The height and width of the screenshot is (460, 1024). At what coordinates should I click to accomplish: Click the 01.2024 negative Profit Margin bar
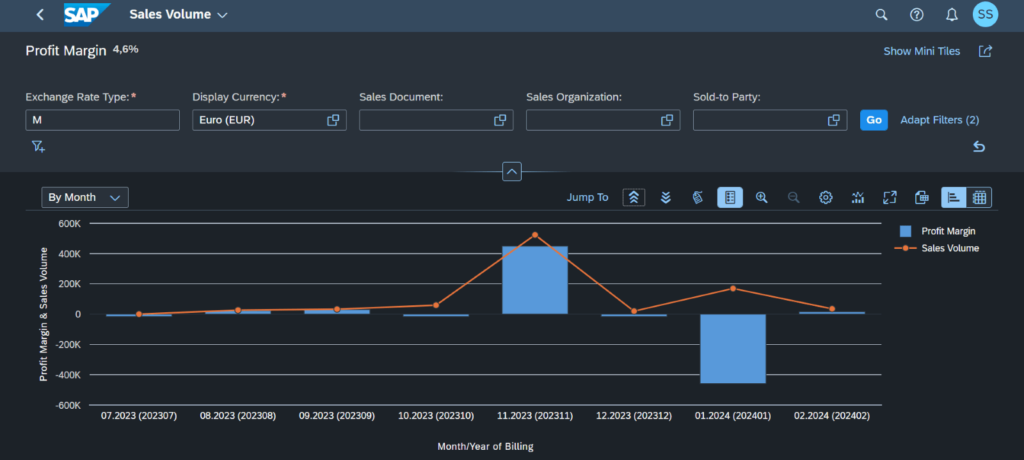733,349
